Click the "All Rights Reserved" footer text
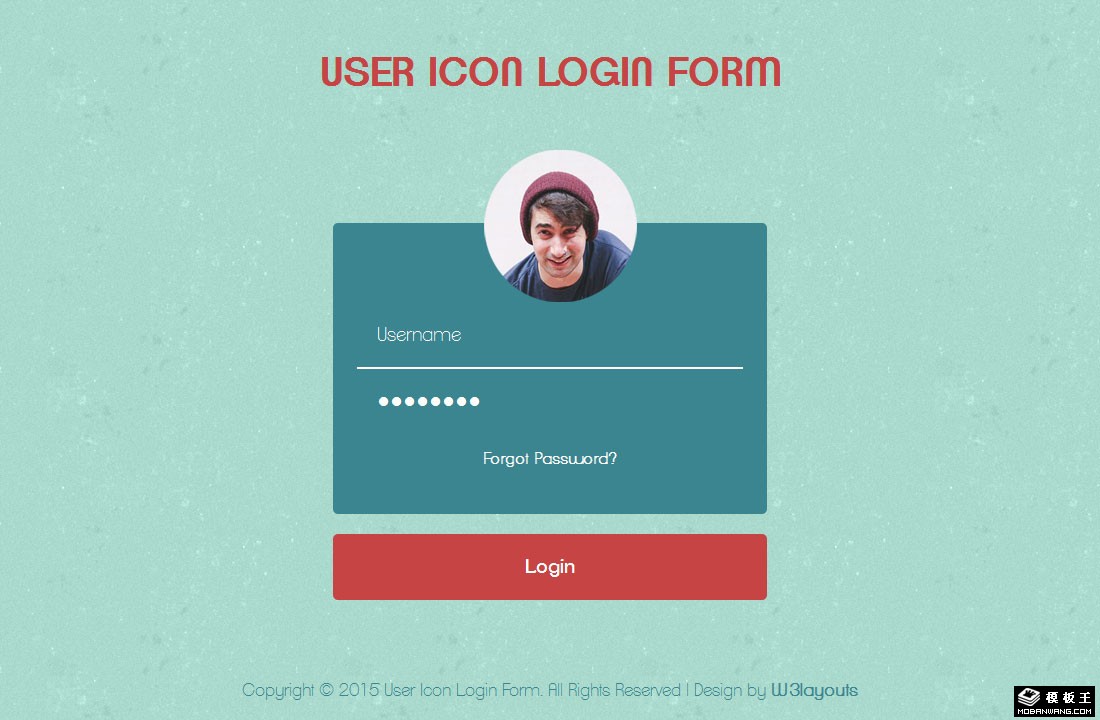Image resolution: width=1100 pixels, height=720 pixels. point(614,691)
